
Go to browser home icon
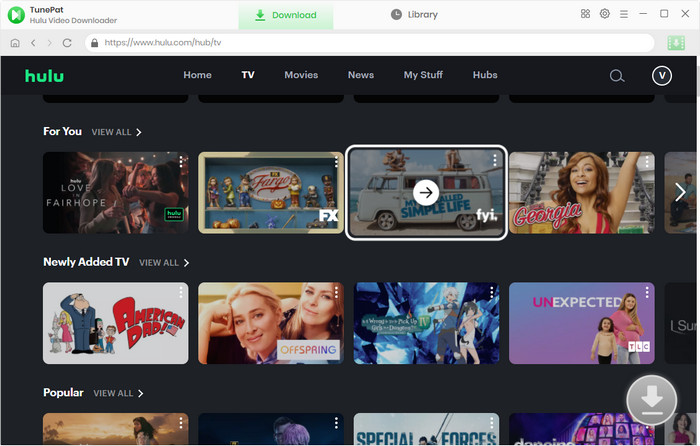pos(15,43)
